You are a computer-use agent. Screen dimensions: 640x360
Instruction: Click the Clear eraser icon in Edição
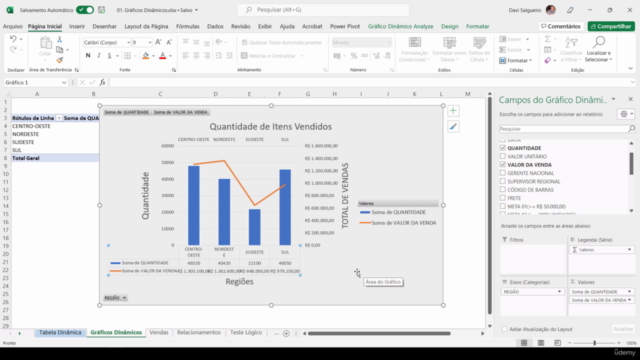click(x=548, y=60)
